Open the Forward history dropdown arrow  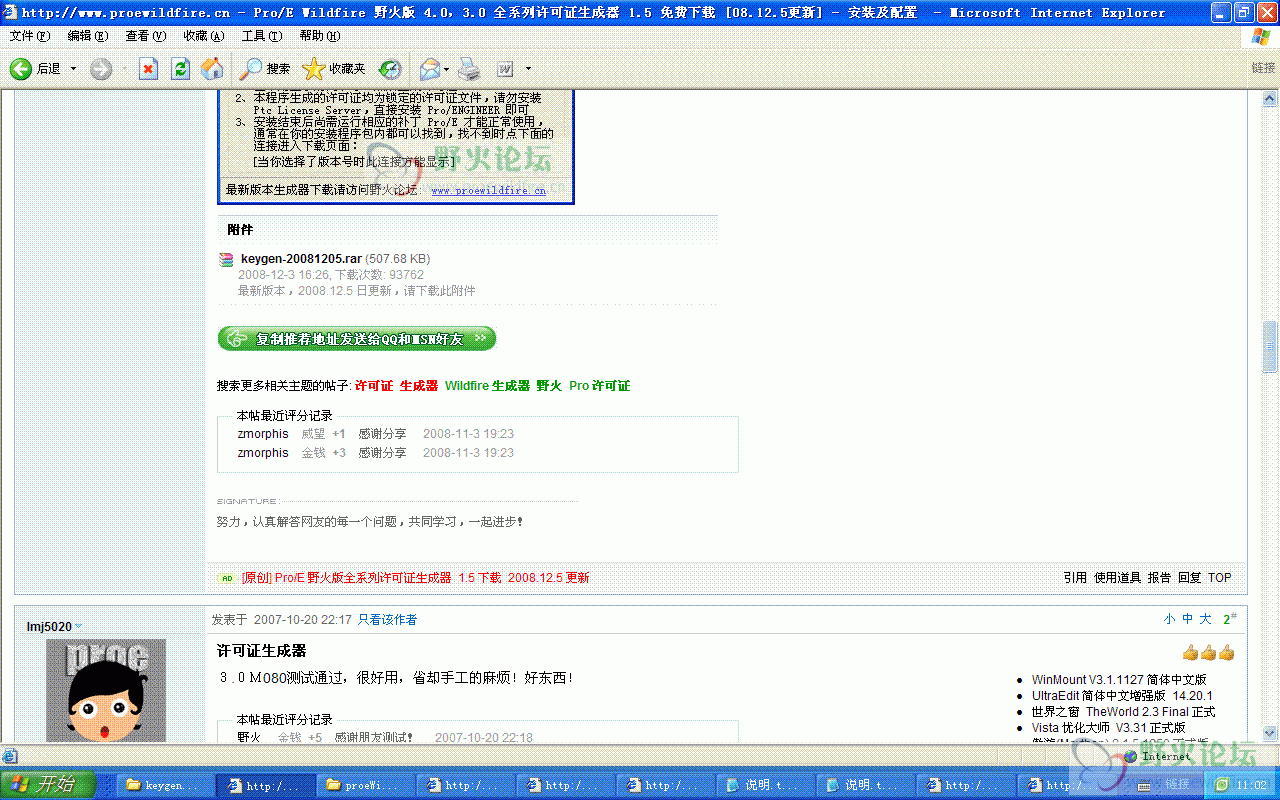point(124,68)
